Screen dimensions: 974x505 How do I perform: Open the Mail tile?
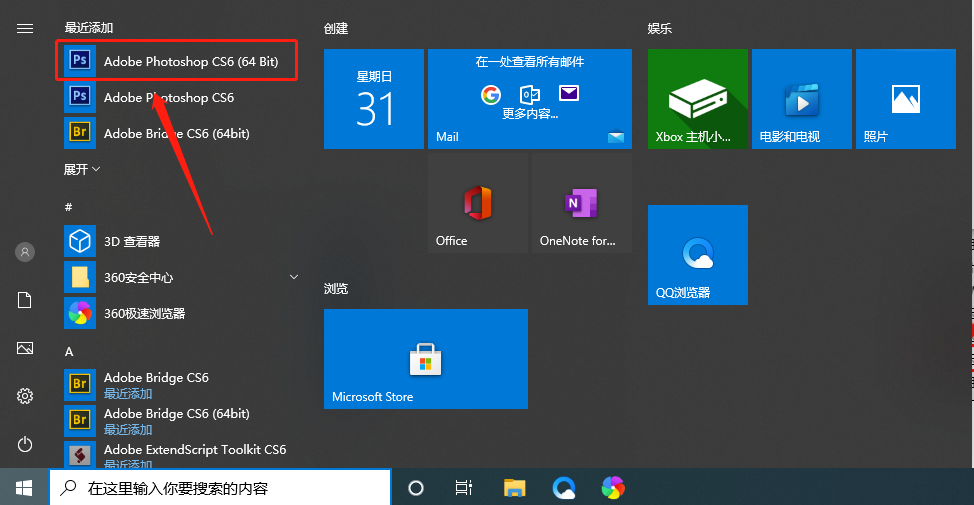(530, 99)
